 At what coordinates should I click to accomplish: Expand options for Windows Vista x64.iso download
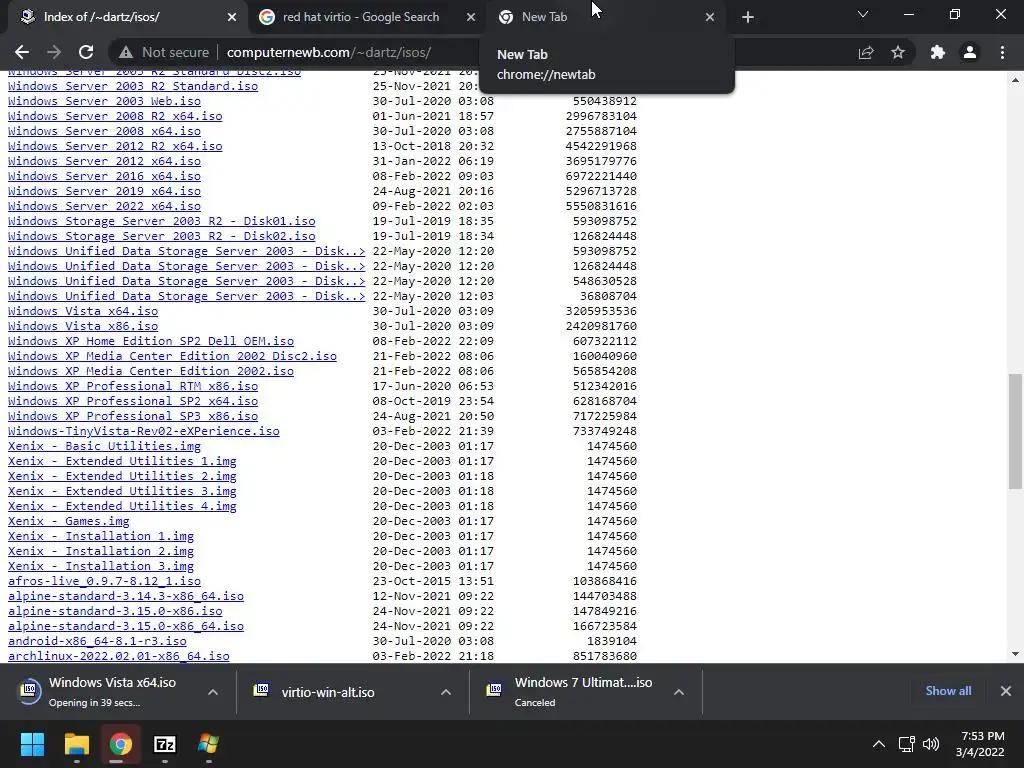pyautogui.click(x=213, y=692)
